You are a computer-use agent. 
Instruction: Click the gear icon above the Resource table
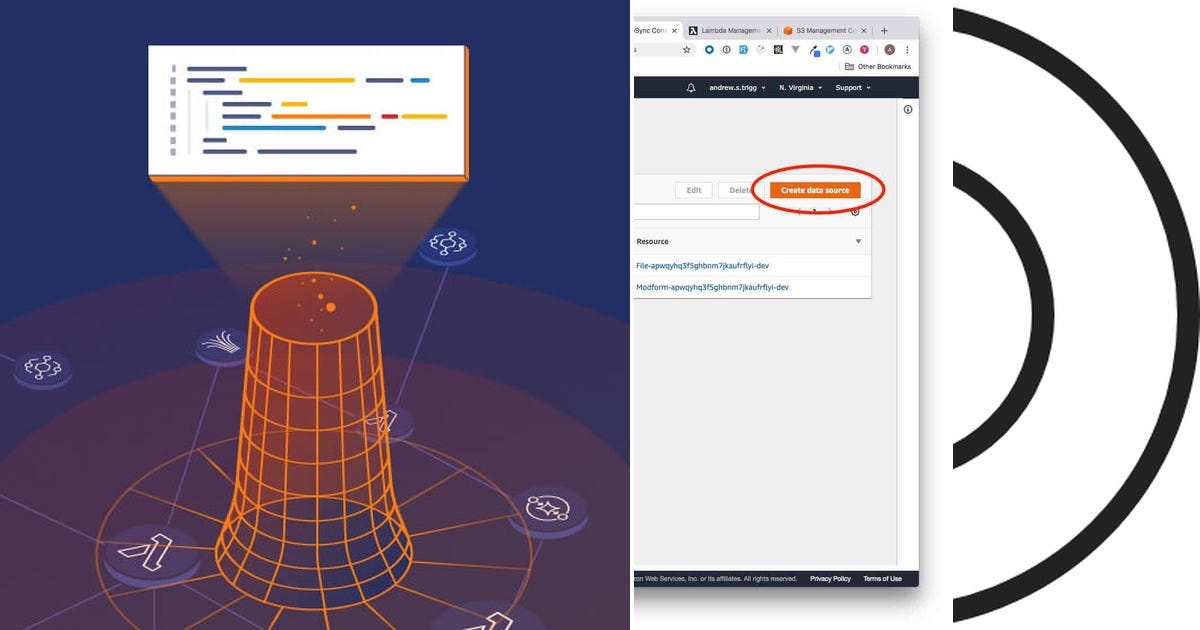(856, 211)
